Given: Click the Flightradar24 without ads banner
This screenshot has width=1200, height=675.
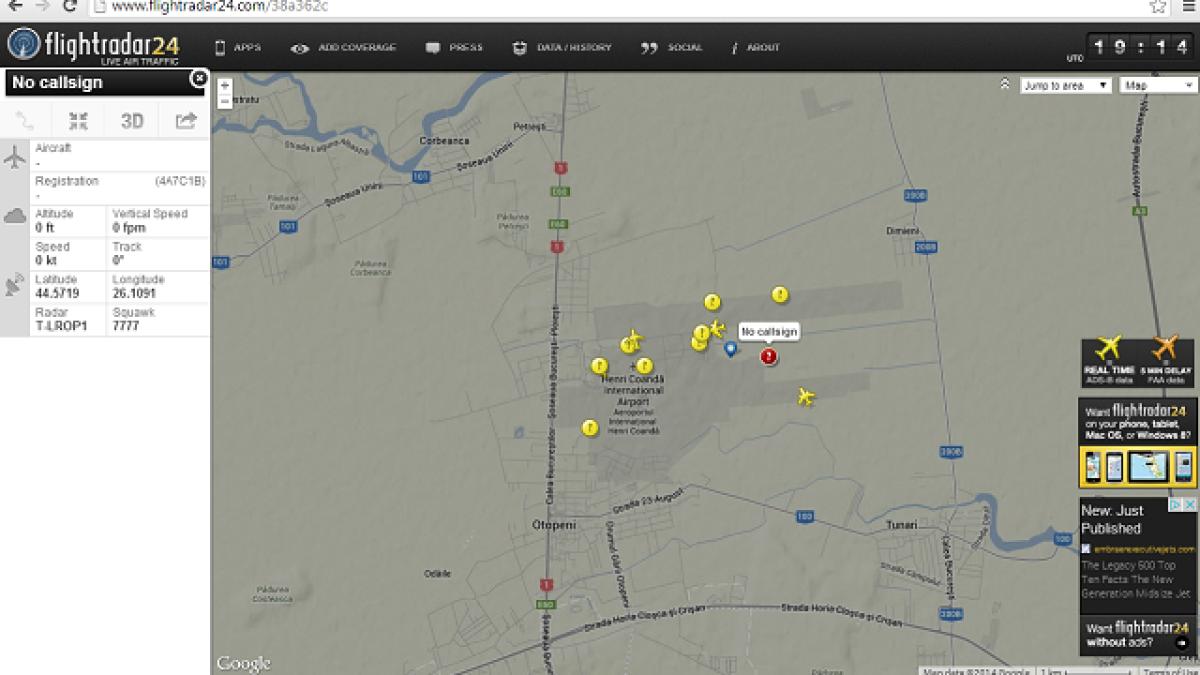Looking at the screenshot, I should pyautogui.click(x=1137, y=635).
